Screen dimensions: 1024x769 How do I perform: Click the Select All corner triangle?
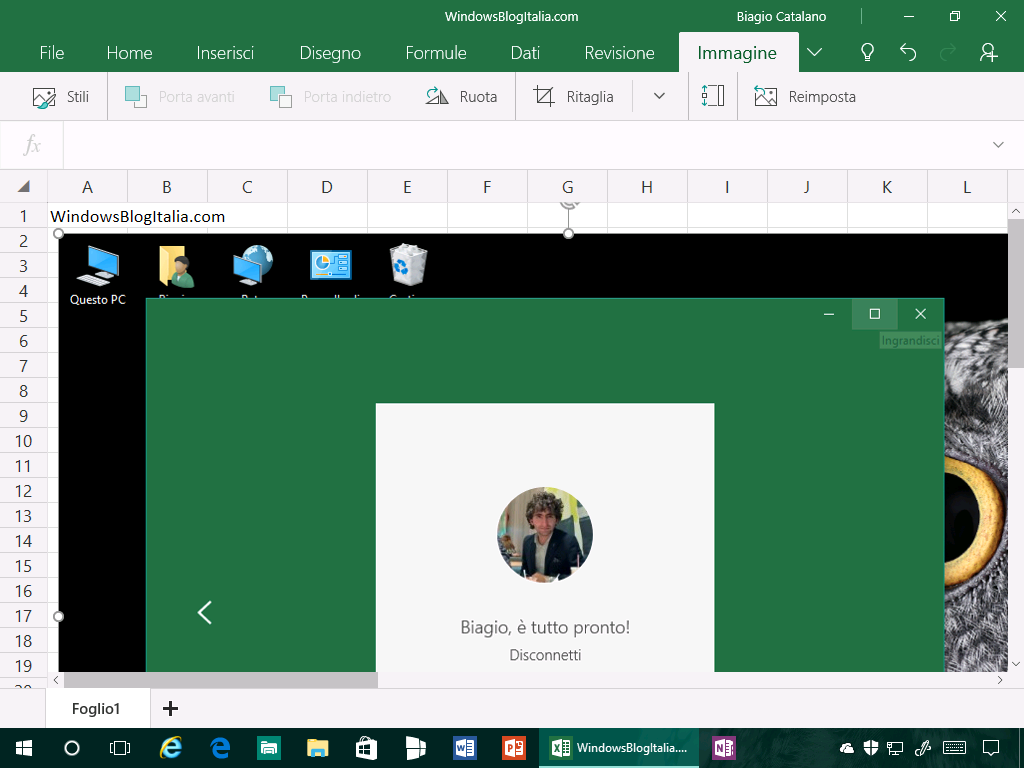pyautogui.click(x=24, y=187)
